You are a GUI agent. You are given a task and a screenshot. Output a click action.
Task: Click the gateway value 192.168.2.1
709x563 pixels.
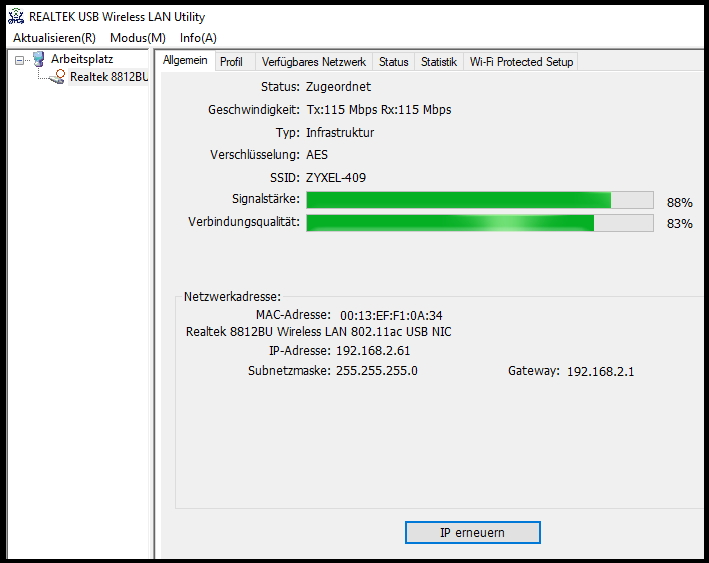600,372
